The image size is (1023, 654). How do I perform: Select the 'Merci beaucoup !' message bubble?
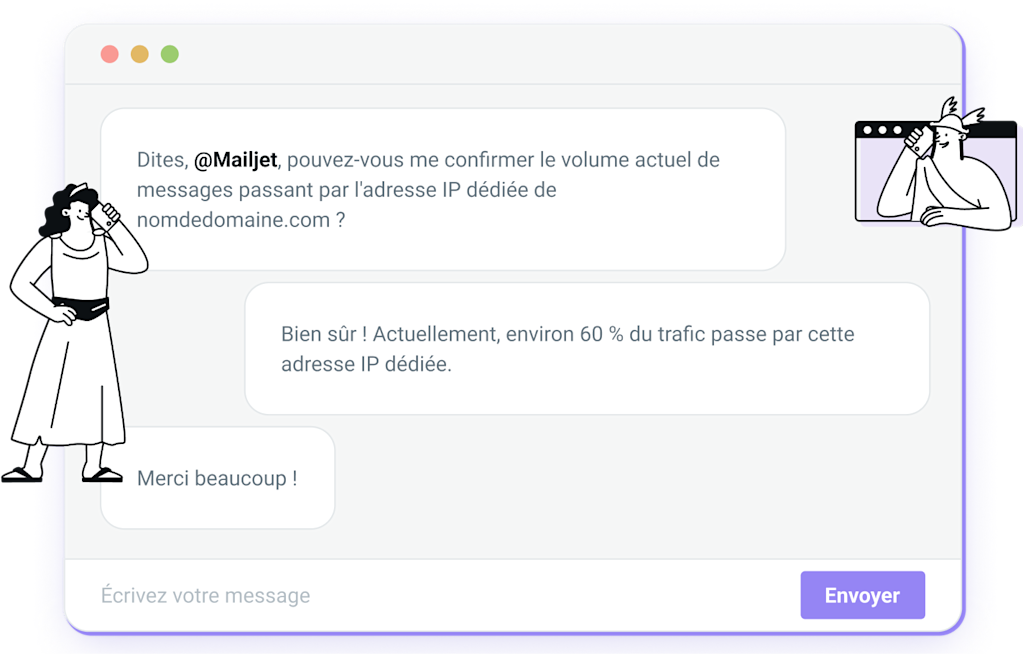point(218,478)
